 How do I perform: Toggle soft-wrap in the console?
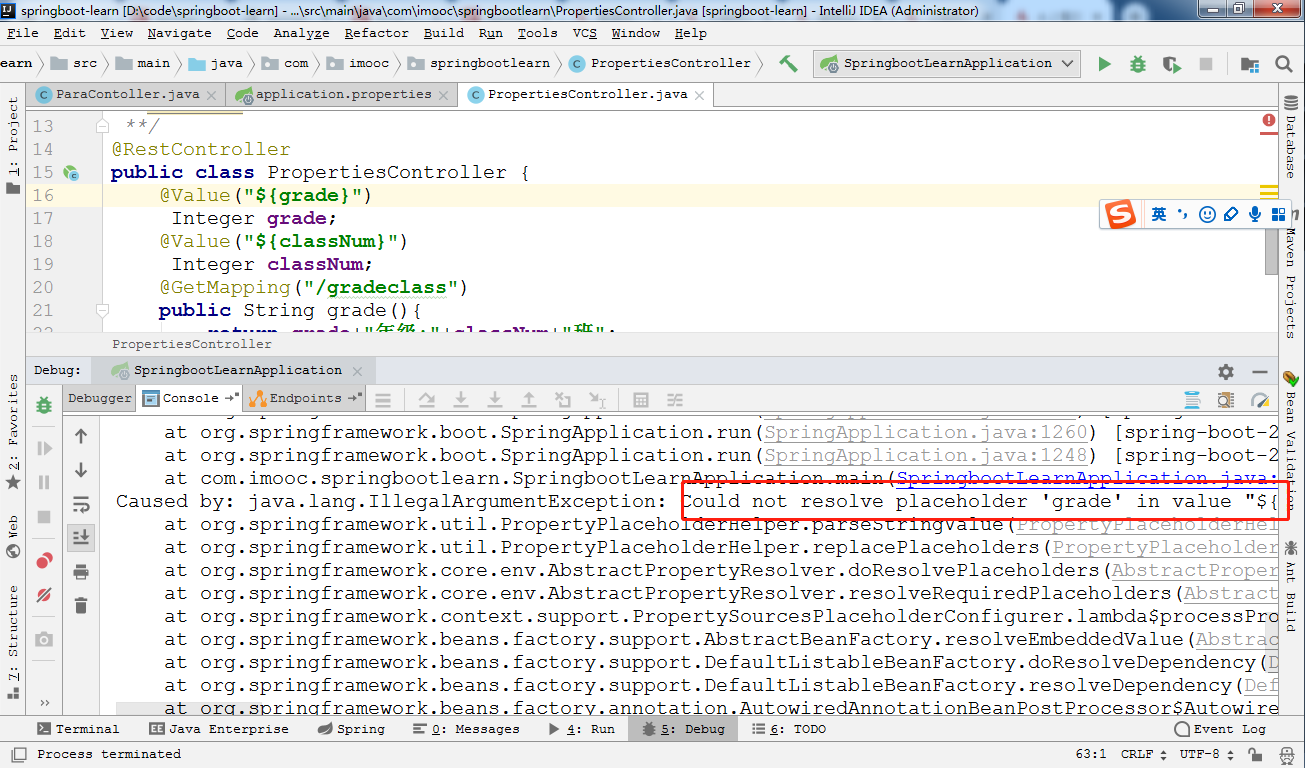point(81,504)
